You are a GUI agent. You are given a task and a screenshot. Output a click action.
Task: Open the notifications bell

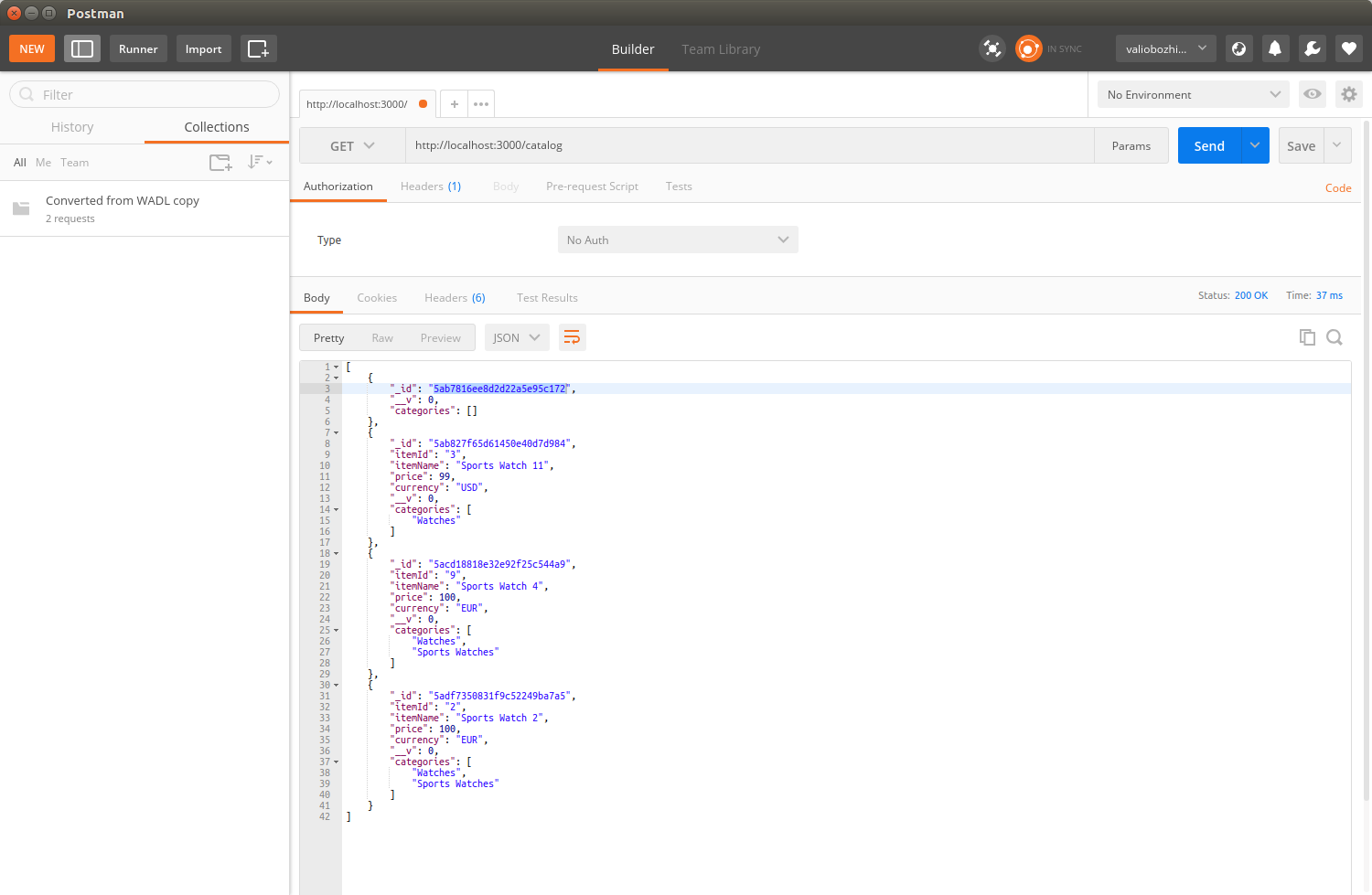(x=1275, y=49)
